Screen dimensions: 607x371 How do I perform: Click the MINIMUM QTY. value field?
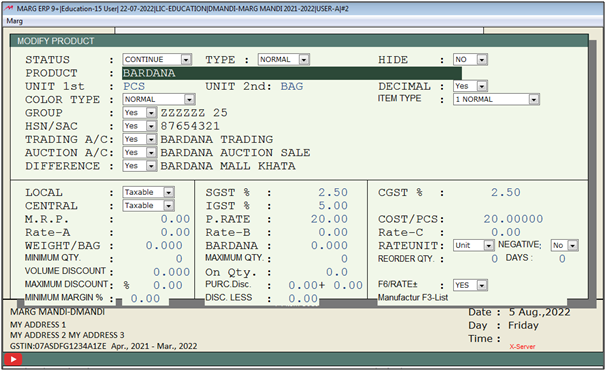[179, 259]
